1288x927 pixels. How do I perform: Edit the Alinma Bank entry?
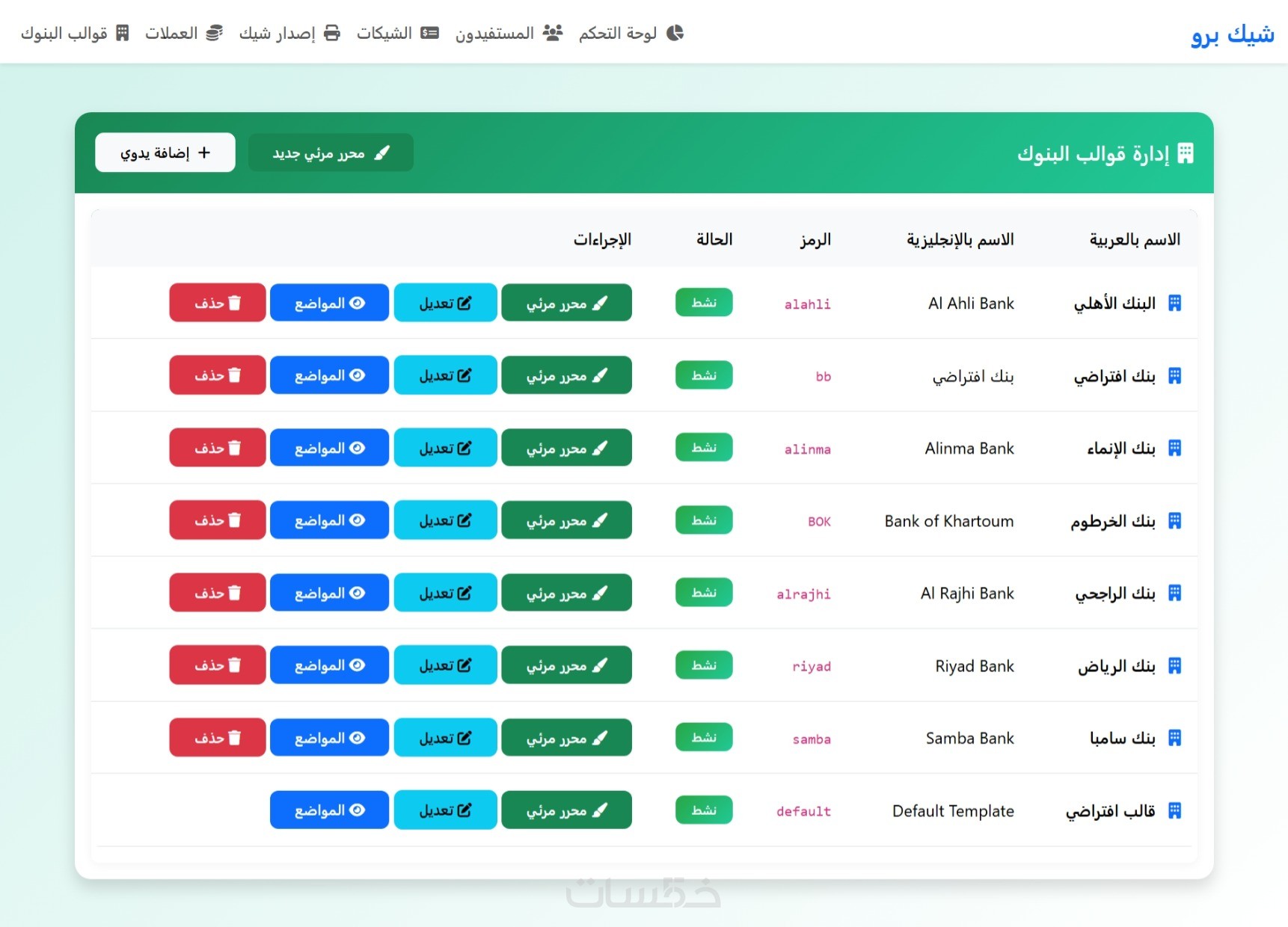click(x=446, y=448)
